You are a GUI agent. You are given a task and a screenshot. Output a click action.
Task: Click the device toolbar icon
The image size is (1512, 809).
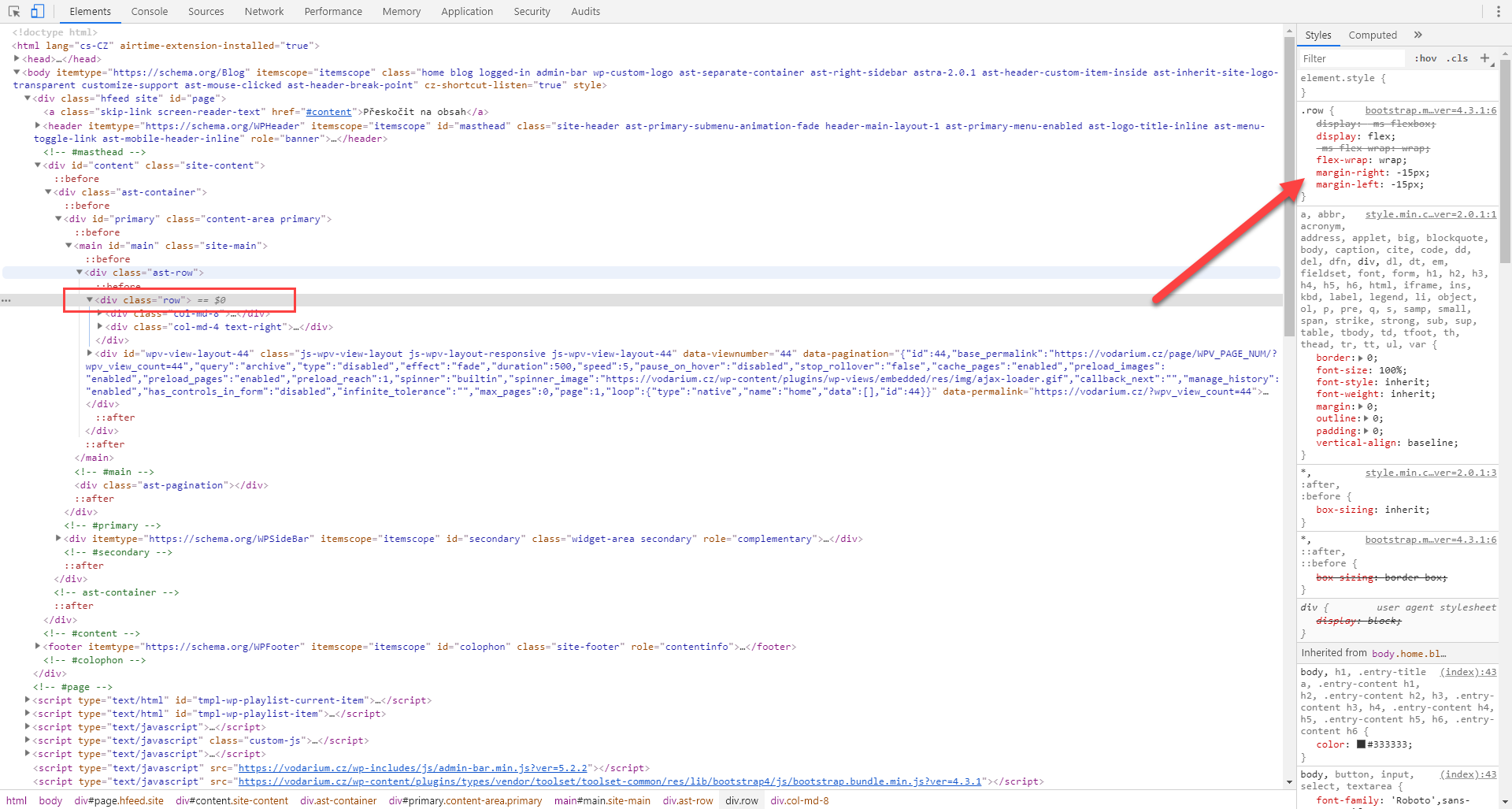(x=37, y=11)
